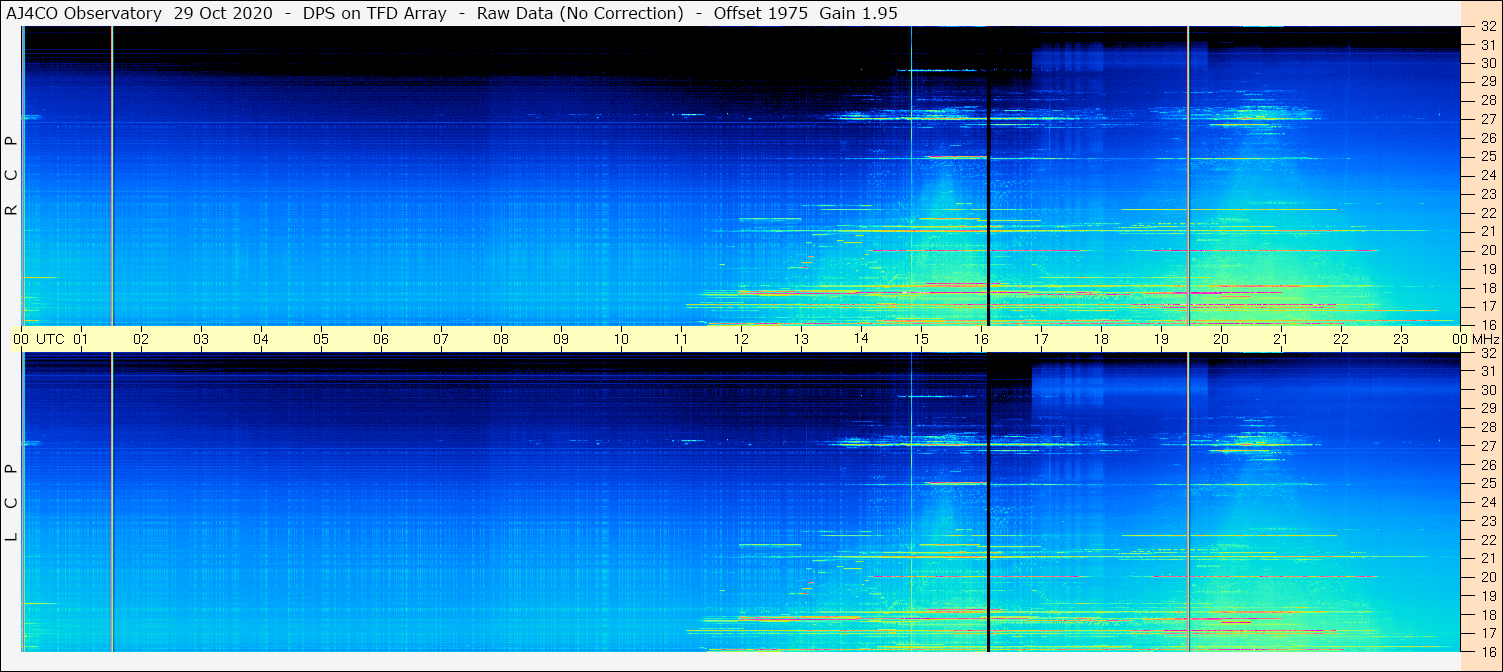Click hour label '20' on time axis
Screen dimensions: 1503x672
(x=1221, y=339)
